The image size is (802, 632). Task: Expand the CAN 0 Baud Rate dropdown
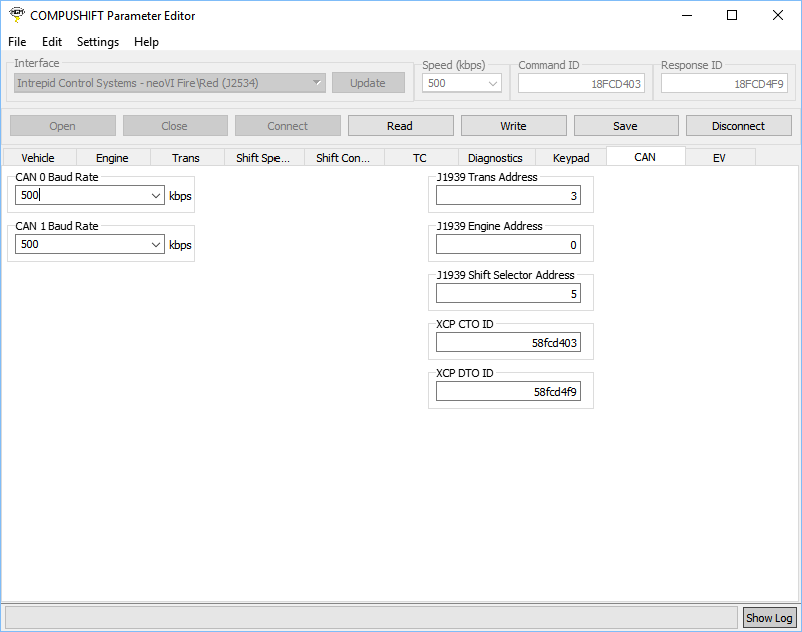(156, 196)
